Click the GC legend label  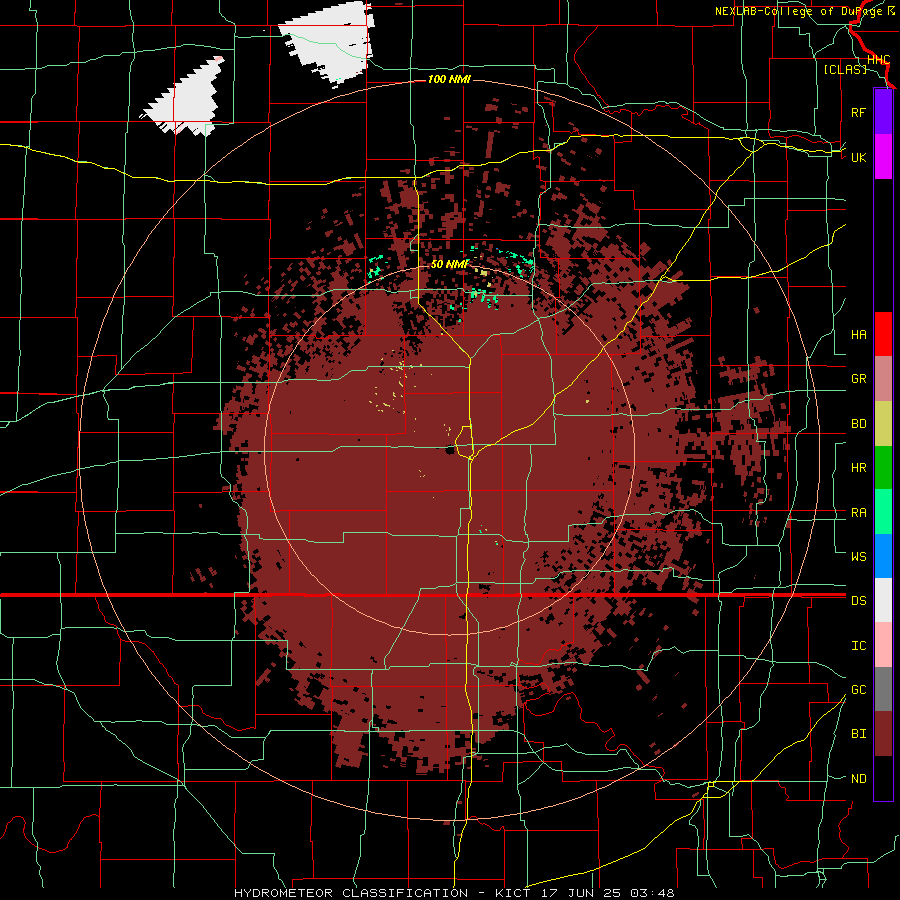point(858,690)
